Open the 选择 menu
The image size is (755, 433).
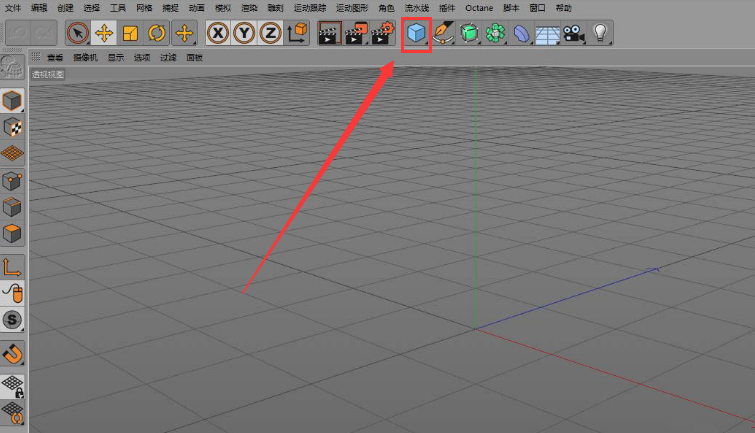tap(91, 8)
